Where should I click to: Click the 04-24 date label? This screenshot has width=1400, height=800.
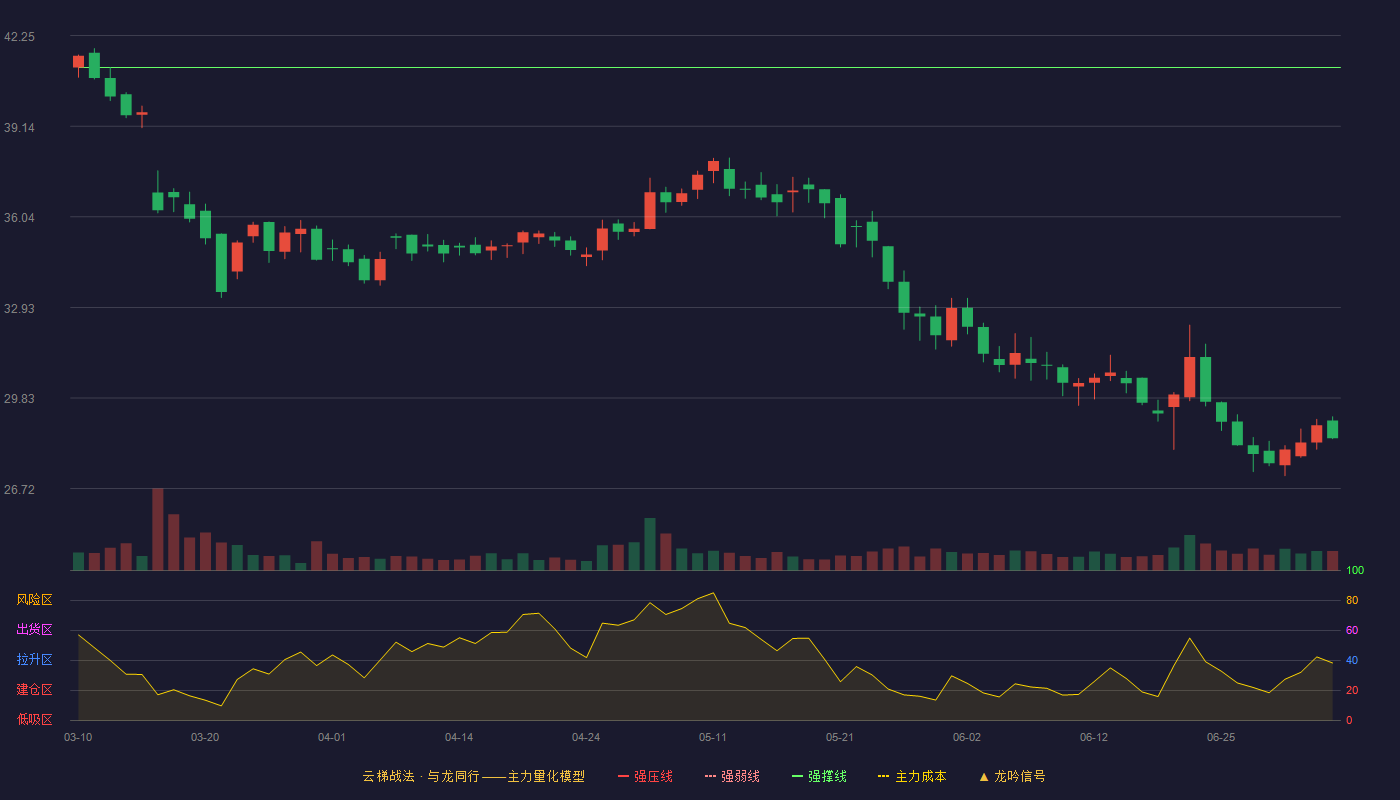pyautogui.click(x=586, y=737)
